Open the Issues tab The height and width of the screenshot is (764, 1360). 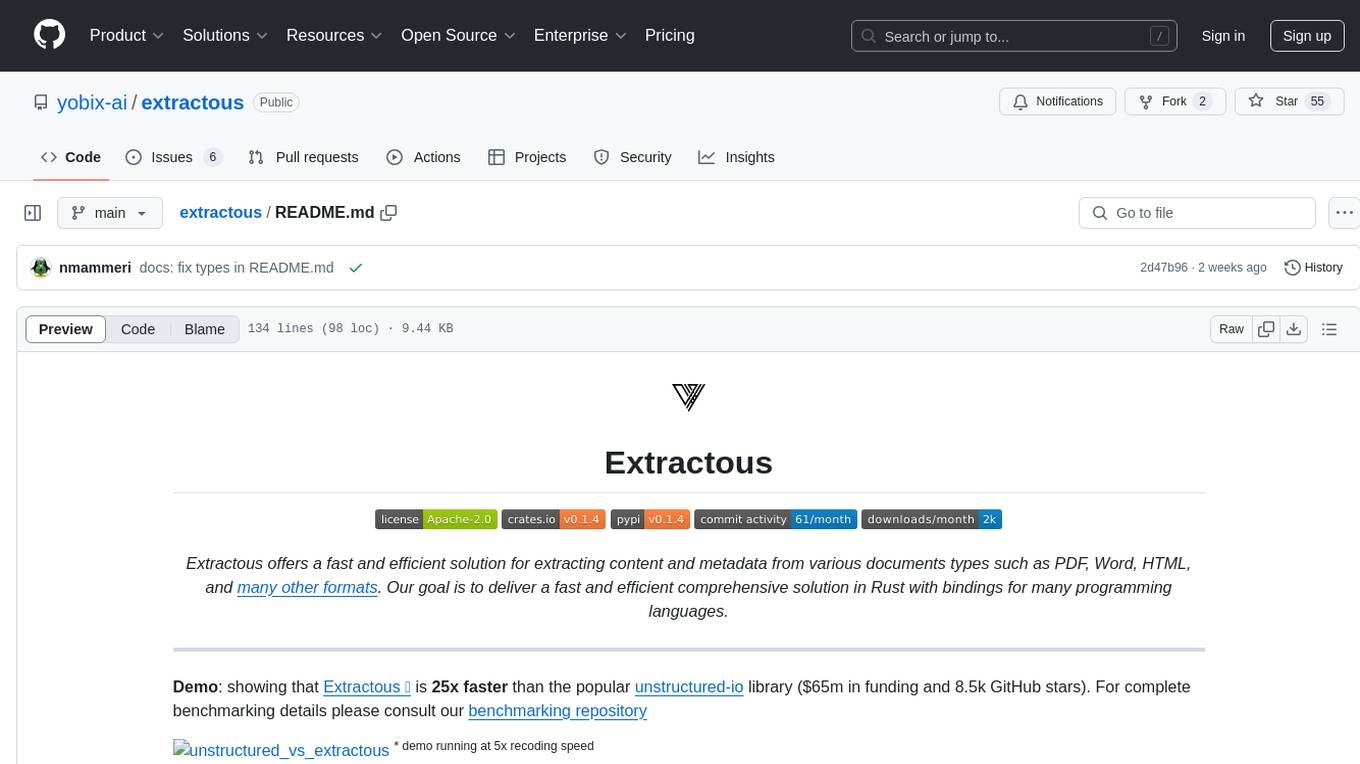(173, 157)
